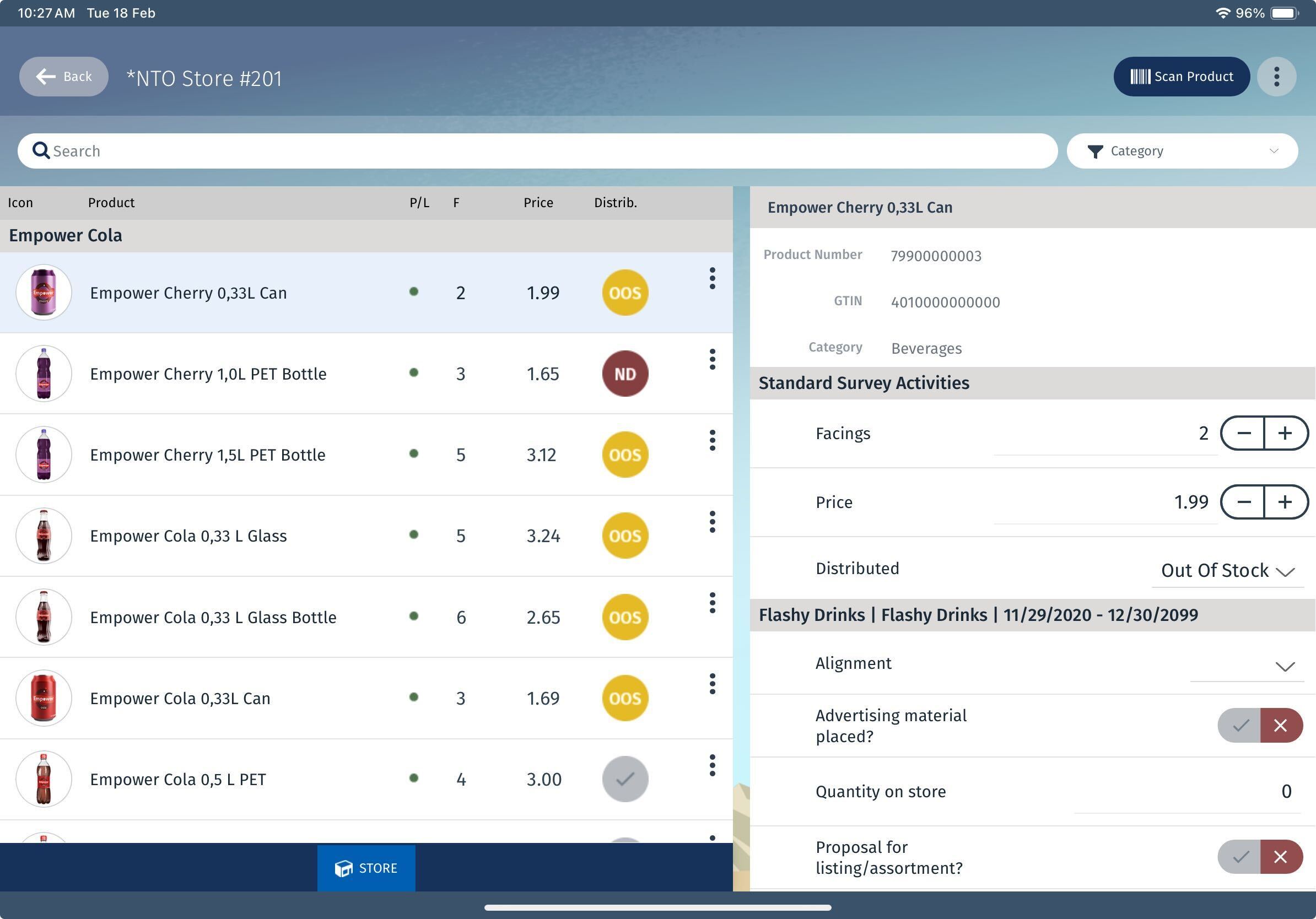Select the Empower Cola 0,33 L Glass Bottle row
Screen dimensions: 1316x919
366,617
